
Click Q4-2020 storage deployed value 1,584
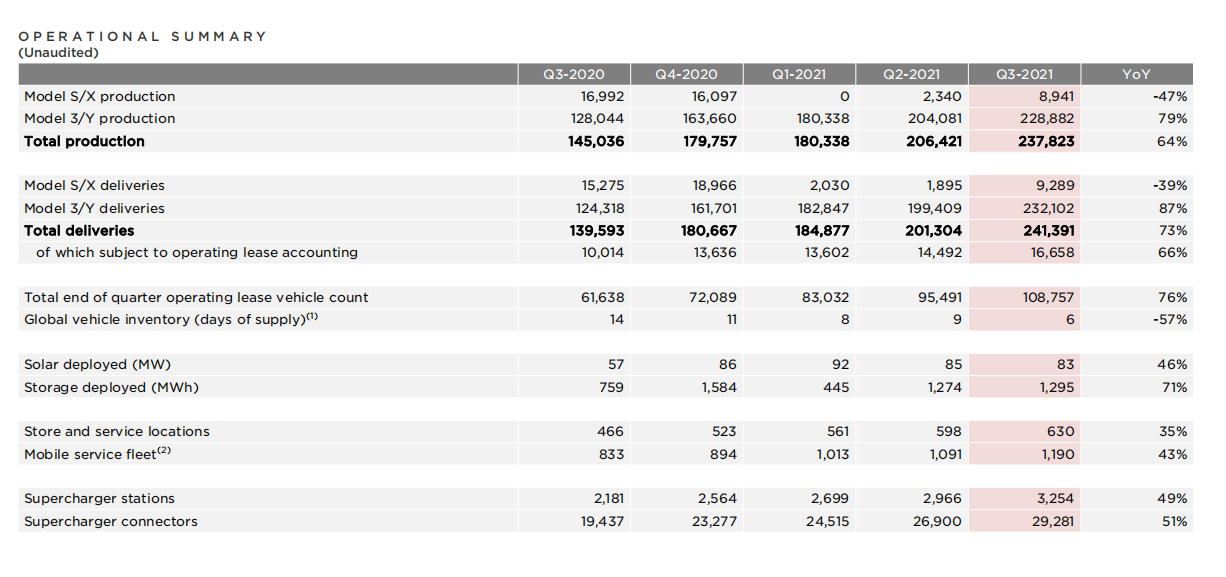(720, 387)
